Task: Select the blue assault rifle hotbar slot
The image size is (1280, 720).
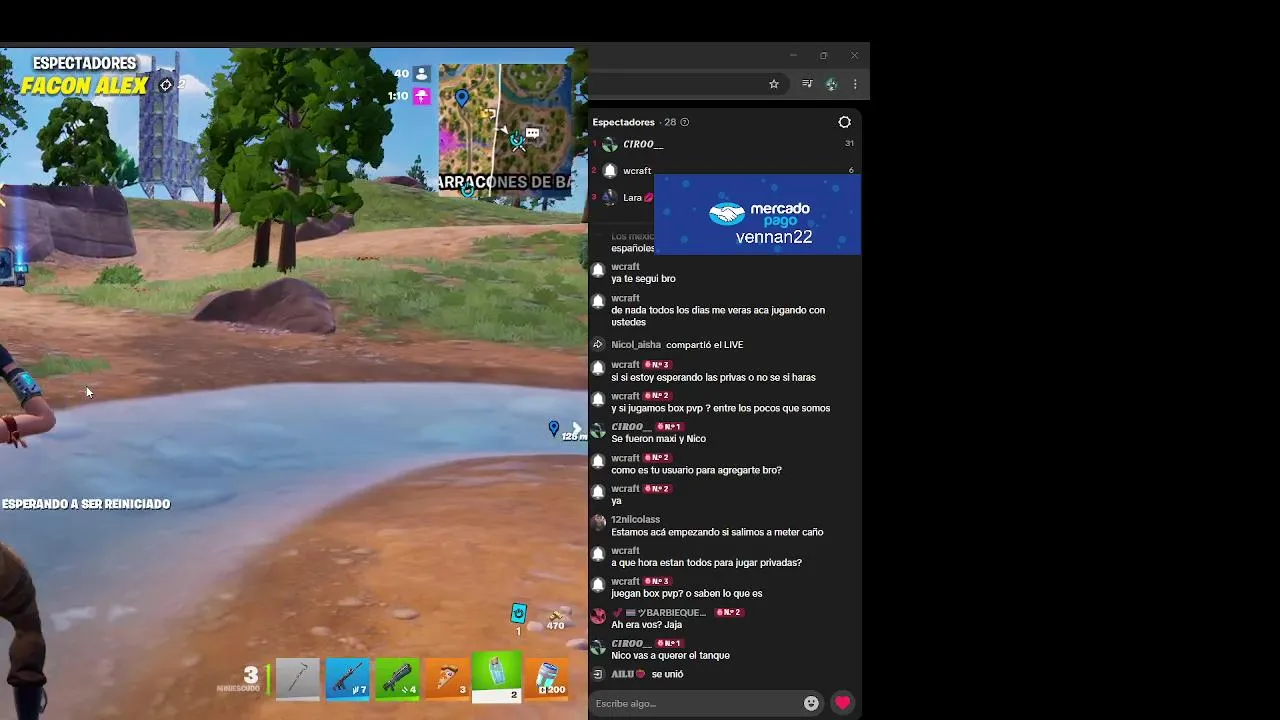Action: (x=347, y=679)
